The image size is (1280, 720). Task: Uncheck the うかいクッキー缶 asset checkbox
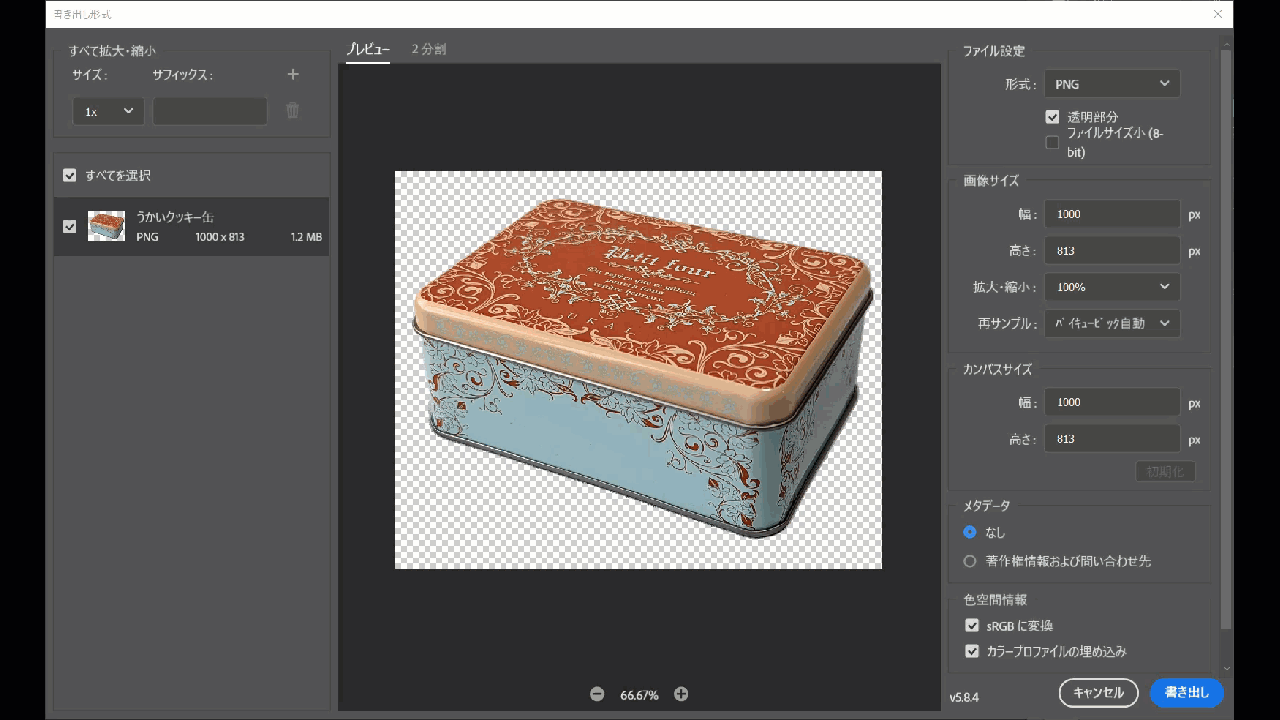[x=69, y=226]
